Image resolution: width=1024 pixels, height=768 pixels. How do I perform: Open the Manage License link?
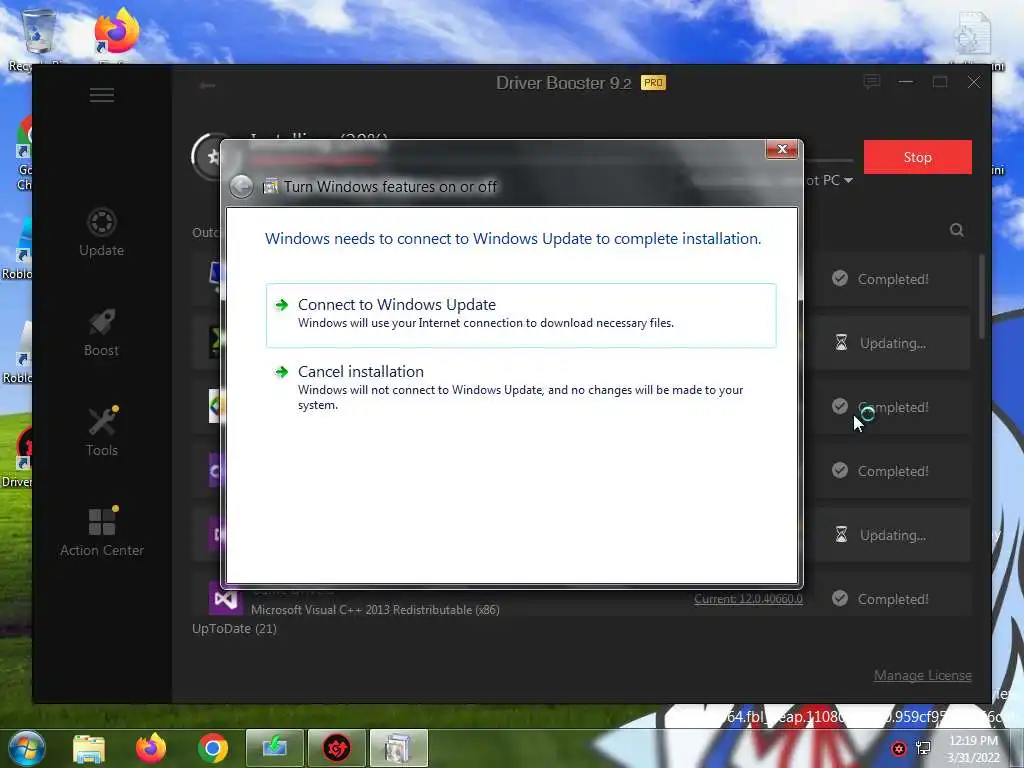coord(922,675)
